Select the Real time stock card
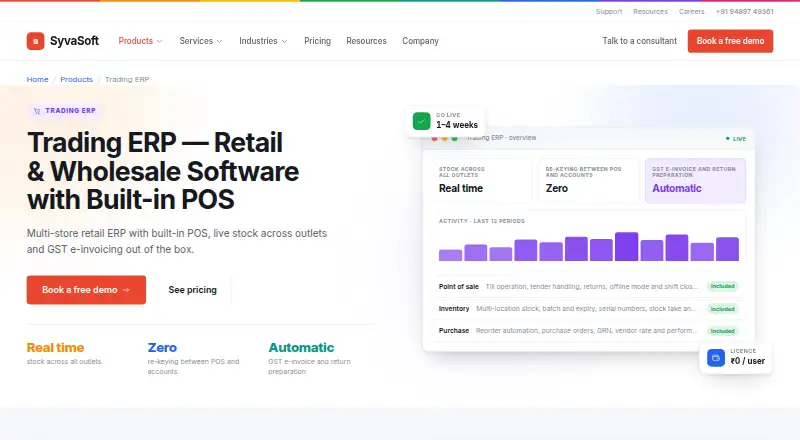This screenshot has width=800, height=440. [482, 181]
